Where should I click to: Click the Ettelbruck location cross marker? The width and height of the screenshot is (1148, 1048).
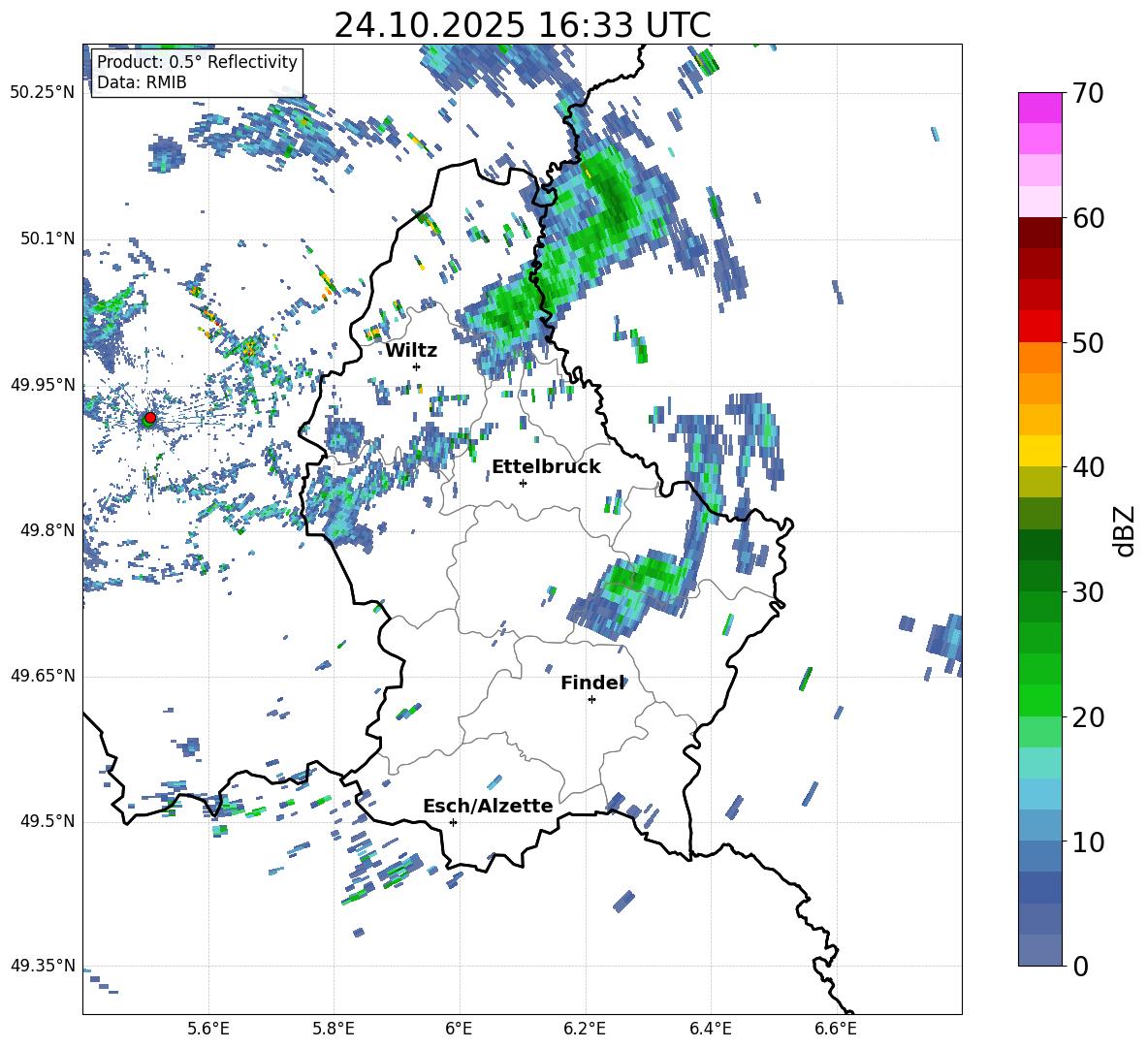pyautogui.click(x=523, y=483)
